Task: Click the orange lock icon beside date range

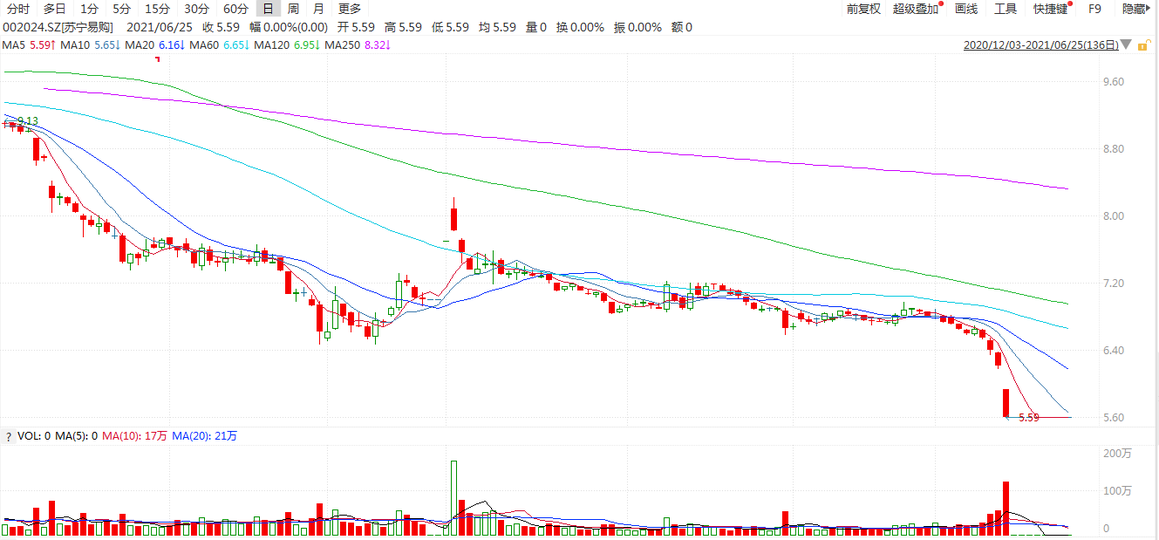Action: (x=1145, y=46)
